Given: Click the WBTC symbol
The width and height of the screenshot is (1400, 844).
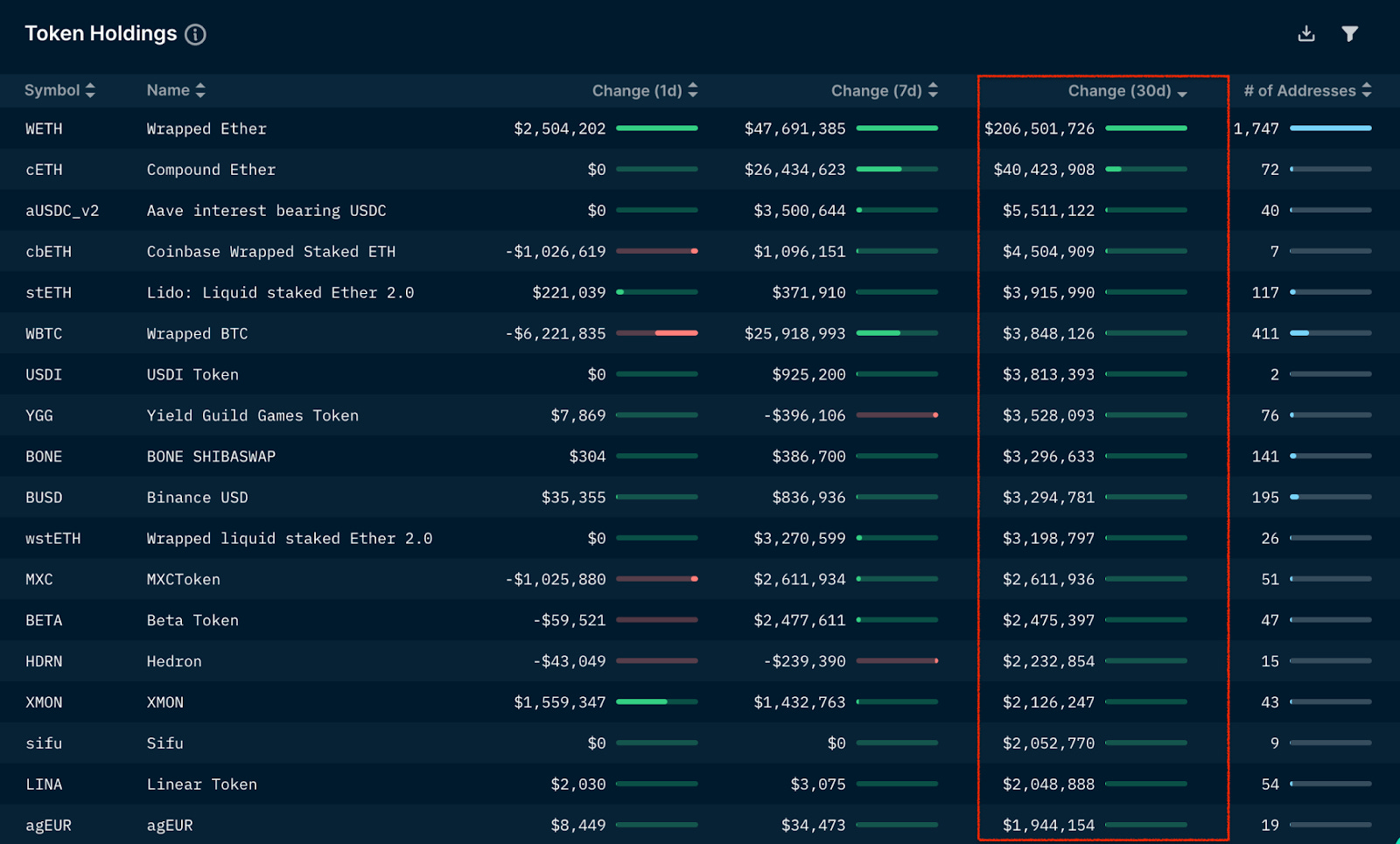Looking at the screenshot, I should tap(44, 333).
